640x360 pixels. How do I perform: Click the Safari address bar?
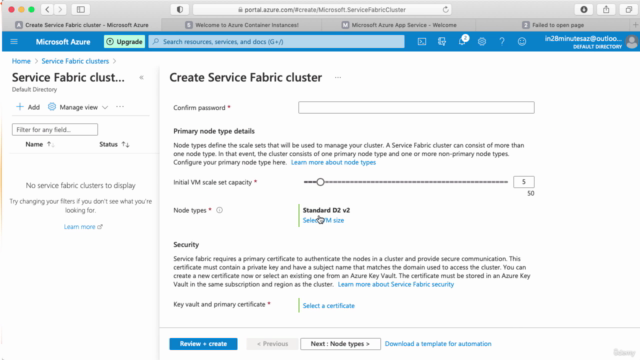coord(322,9)
